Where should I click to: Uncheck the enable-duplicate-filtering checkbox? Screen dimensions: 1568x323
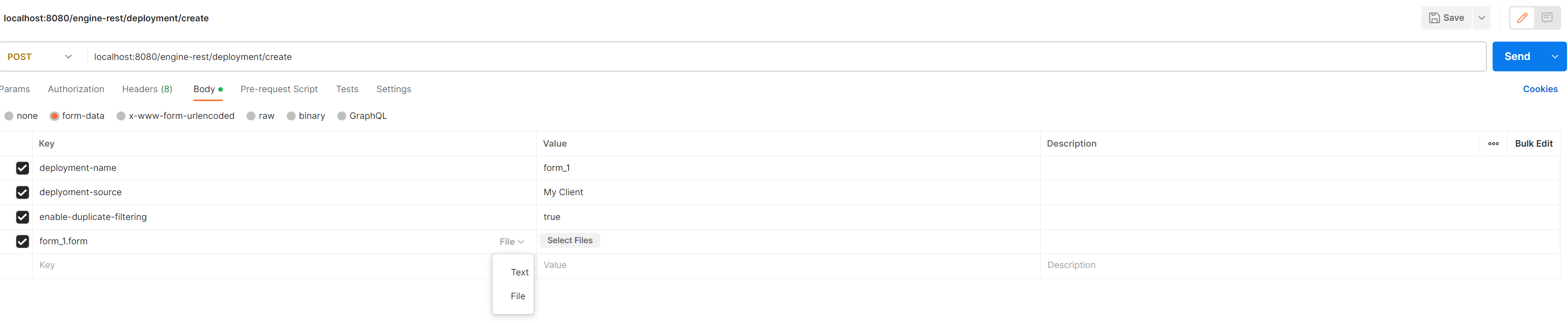coord(22,217)
